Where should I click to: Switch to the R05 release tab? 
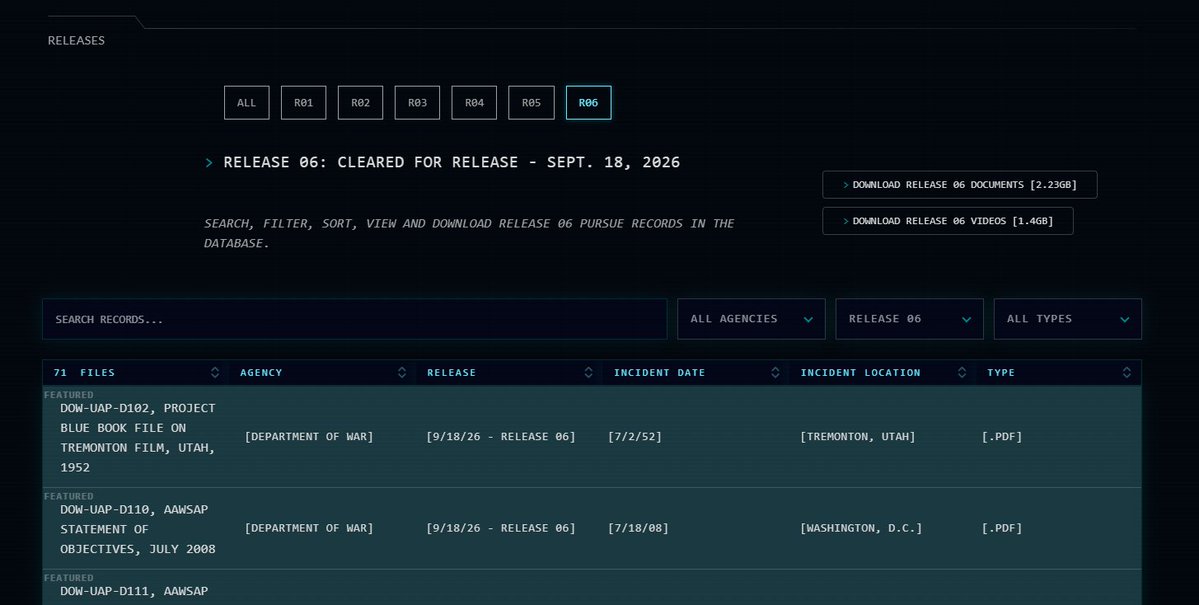click(x=531, y=102)
